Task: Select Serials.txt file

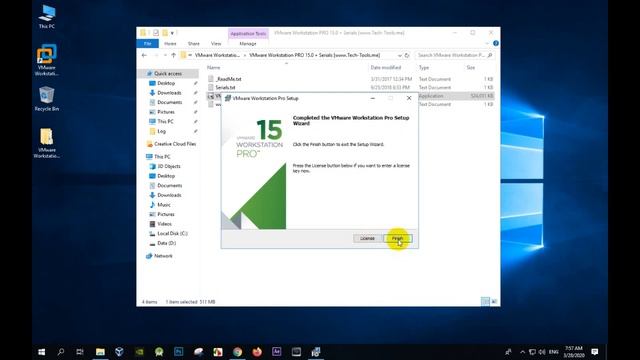Action: coord(225,87)
